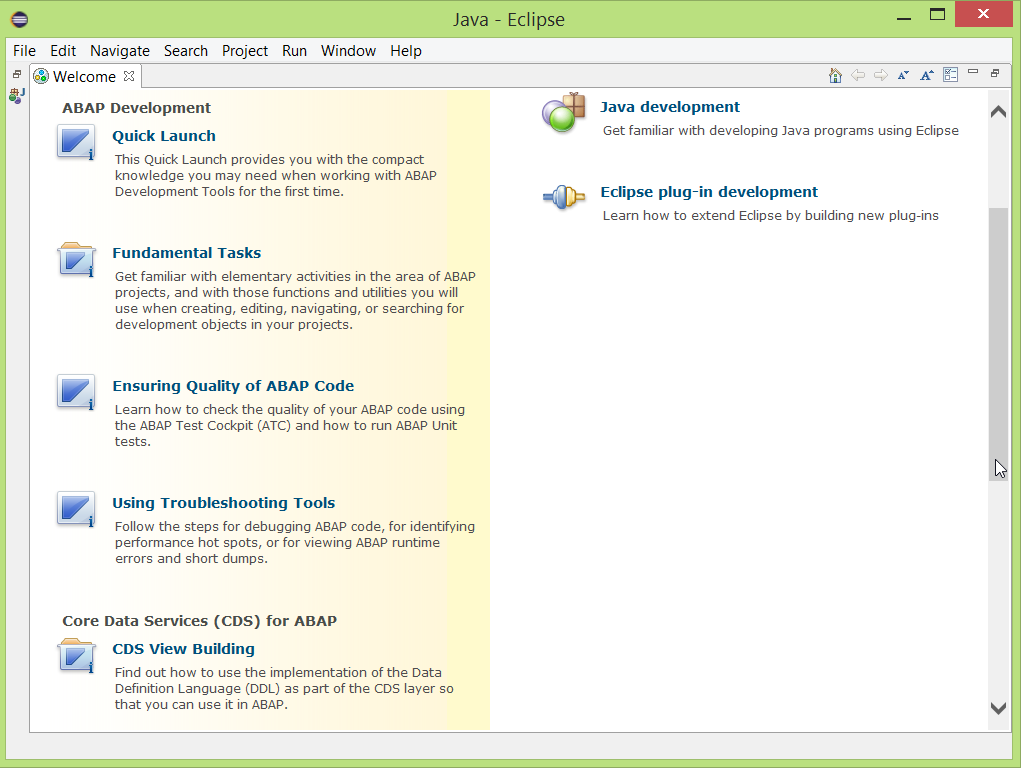The image size is (1021, 768).
Task: Increase the Welcome page font size
Action: [926, 74]
